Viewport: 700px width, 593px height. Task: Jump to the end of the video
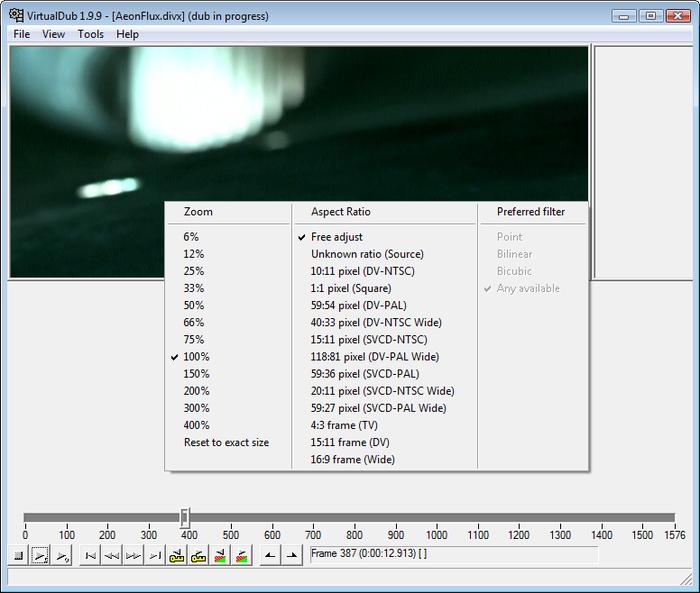(x=154, y=555)
